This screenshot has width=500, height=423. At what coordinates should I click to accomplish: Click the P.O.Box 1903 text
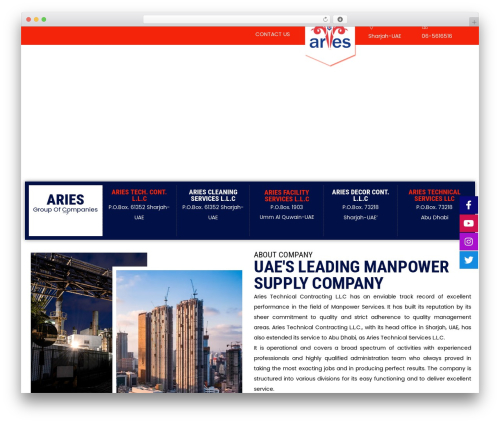pyautogui.click(x=287, y=207)
